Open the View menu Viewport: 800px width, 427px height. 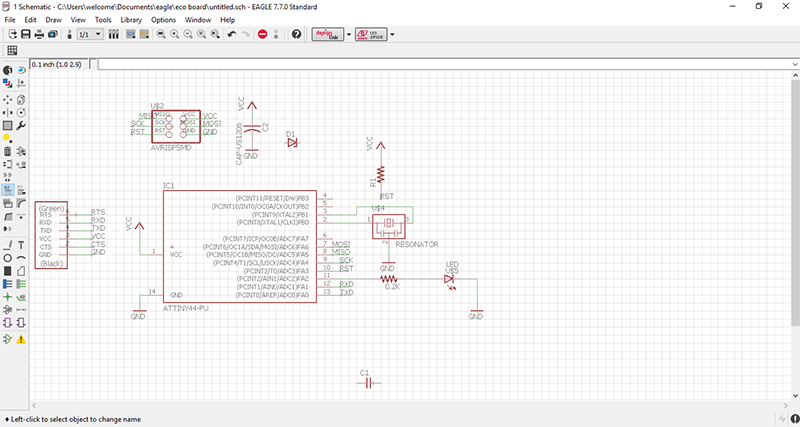78,20
